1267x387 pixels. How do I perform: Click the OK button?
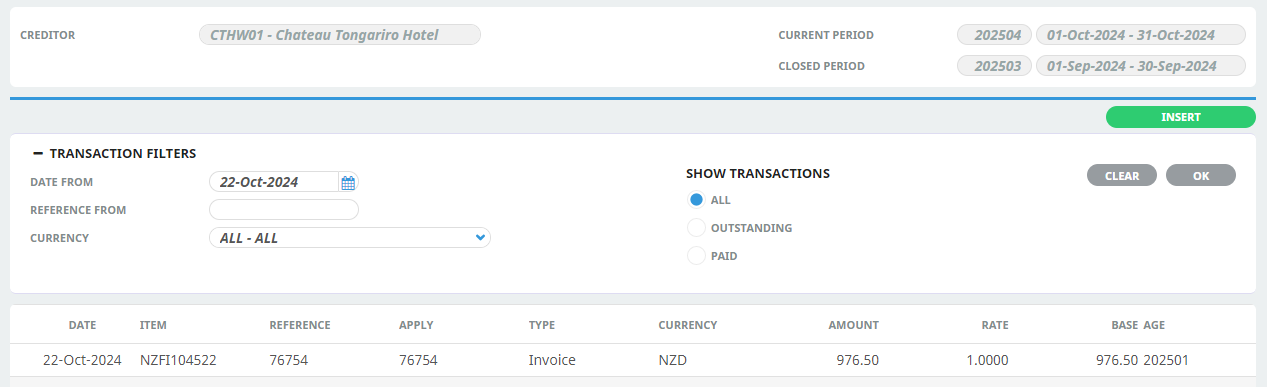pyautogui.click(x=1201, y=175)
